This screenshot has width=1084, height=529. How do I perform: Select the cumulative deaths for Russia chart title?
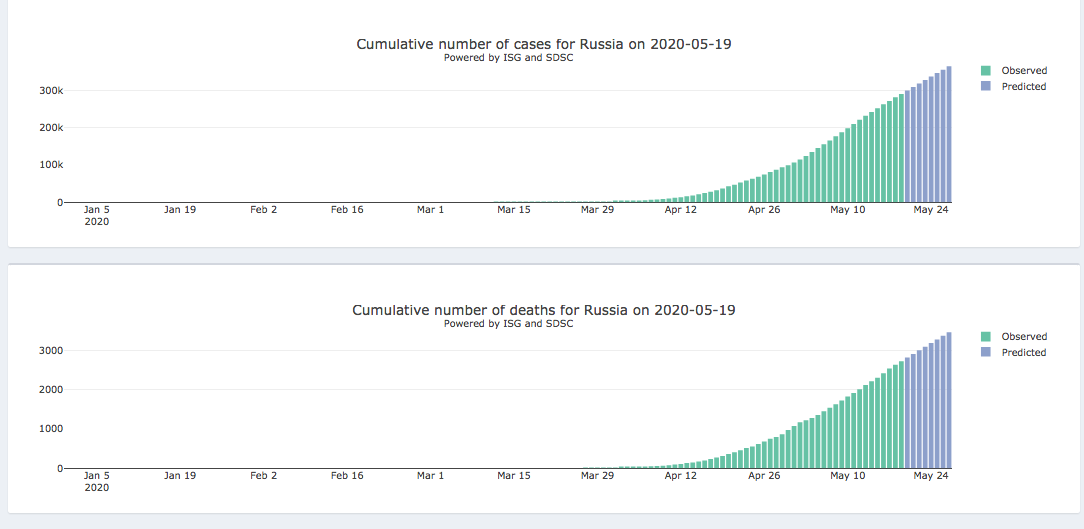point(543,310)
